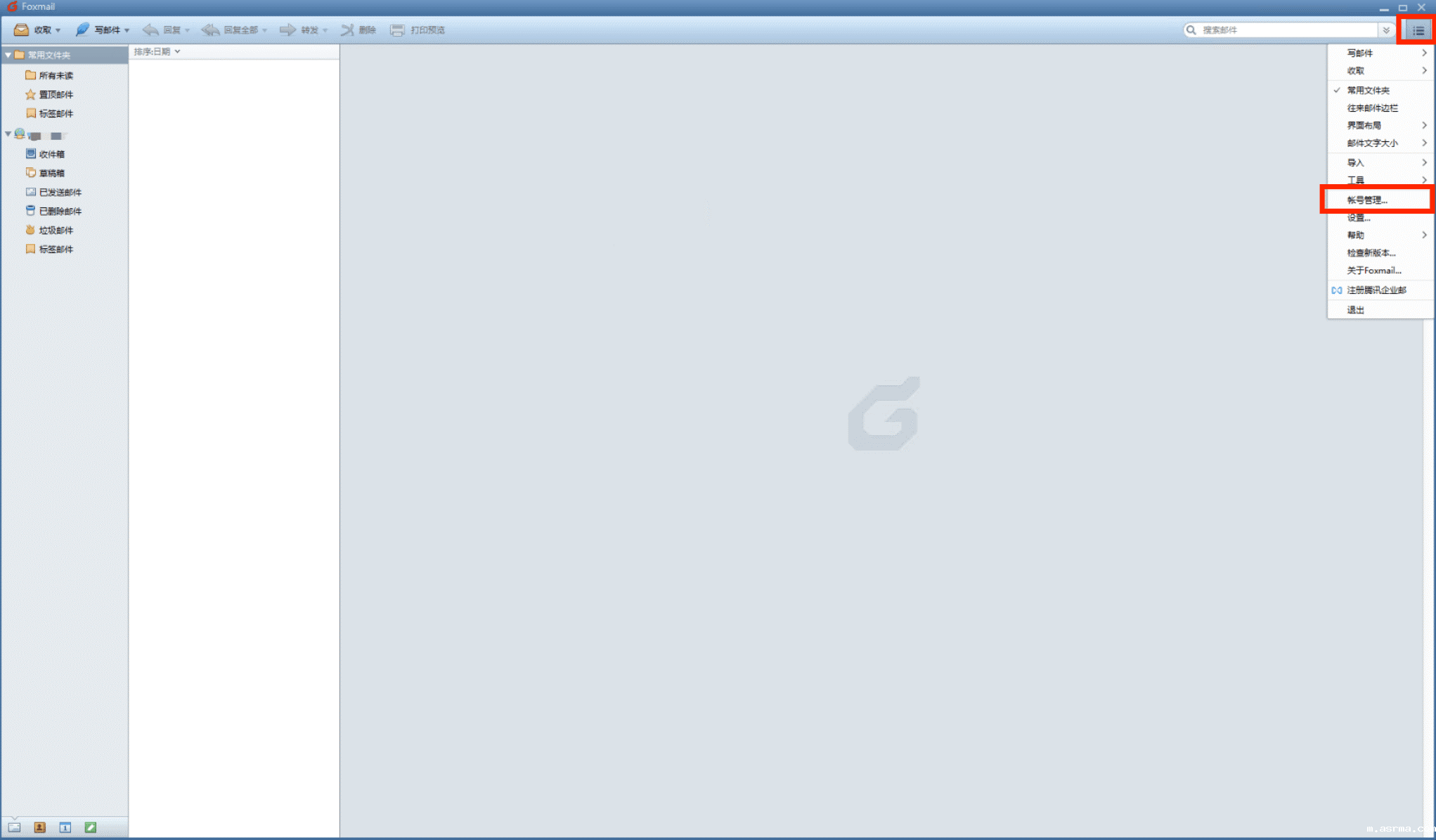The height and width of the screenshot is (840, 1436).
Task: Open the 收件箱 inbox folder
Action: tap(51, 154)
